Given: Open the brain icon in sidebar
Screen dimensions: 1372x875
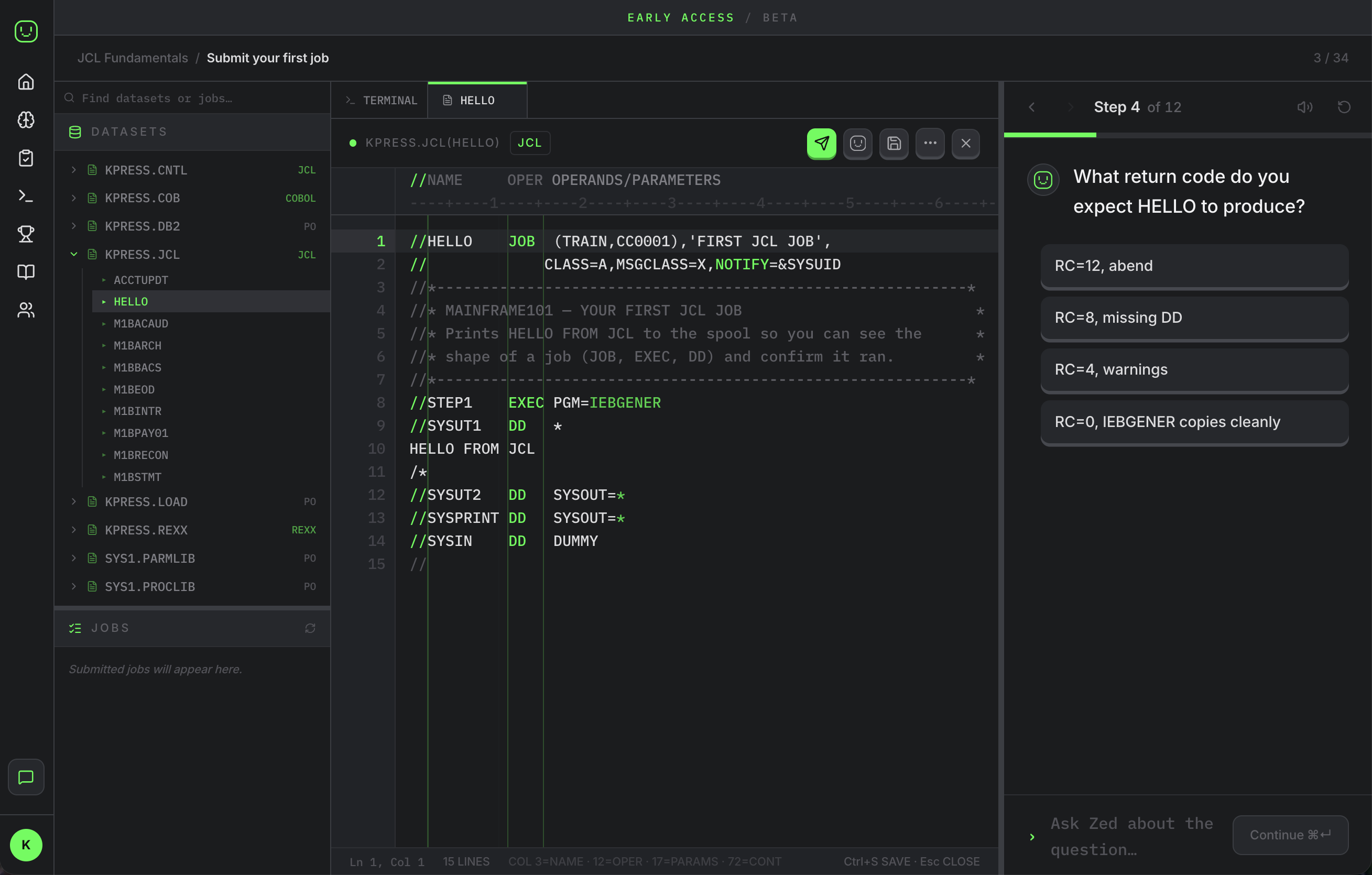Looking at the screenshot, I should click(x=26, y=119).
